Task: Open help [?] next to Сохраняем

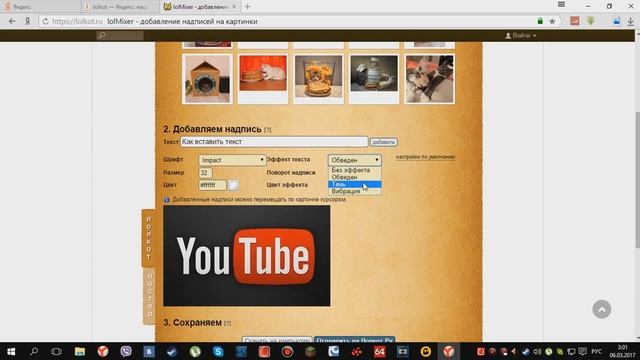Action: click(227, 323)
